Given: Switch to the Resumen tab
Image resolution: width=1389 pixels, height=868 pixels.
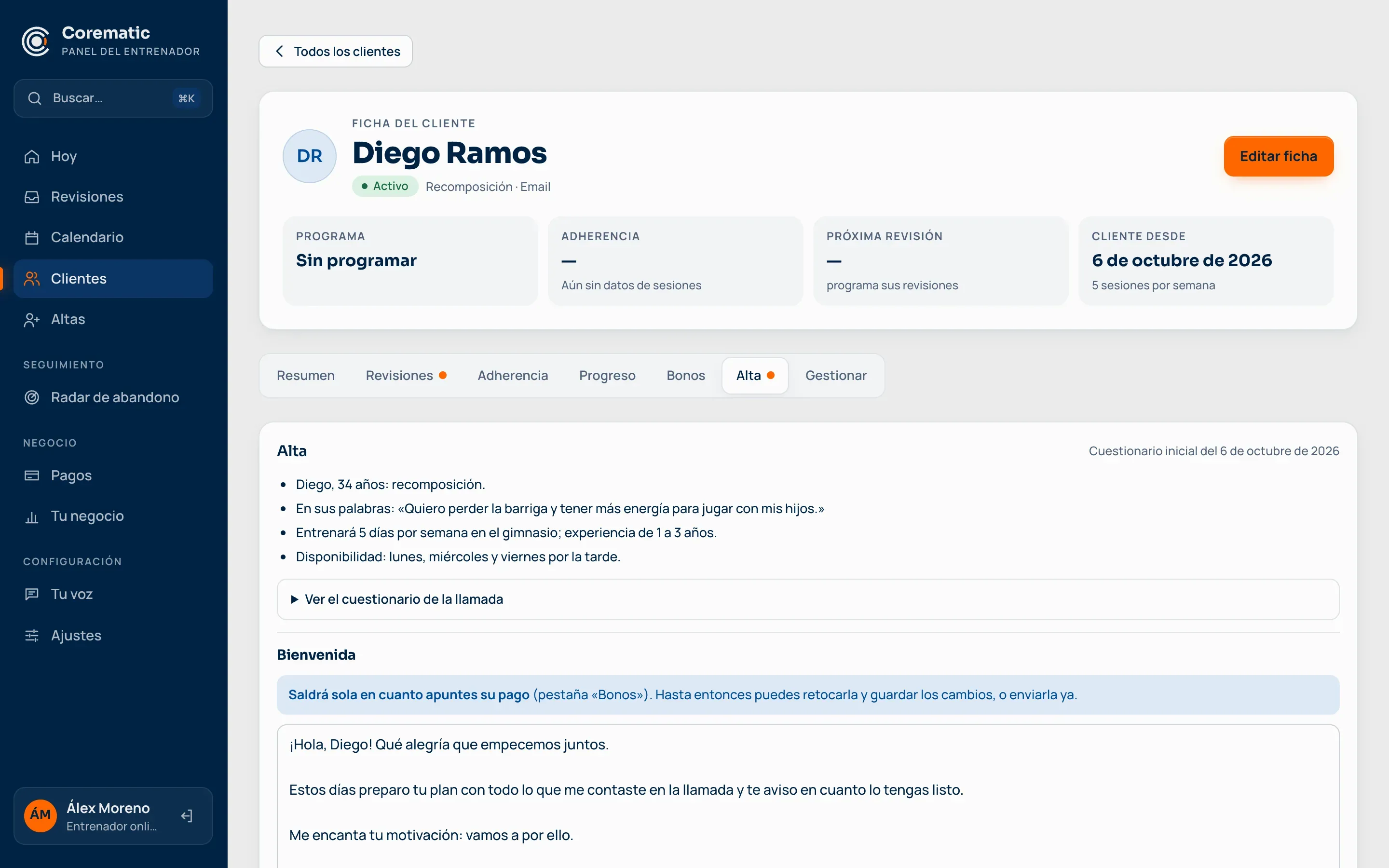Looking at the screenshot, I should (x=305, y=376).
